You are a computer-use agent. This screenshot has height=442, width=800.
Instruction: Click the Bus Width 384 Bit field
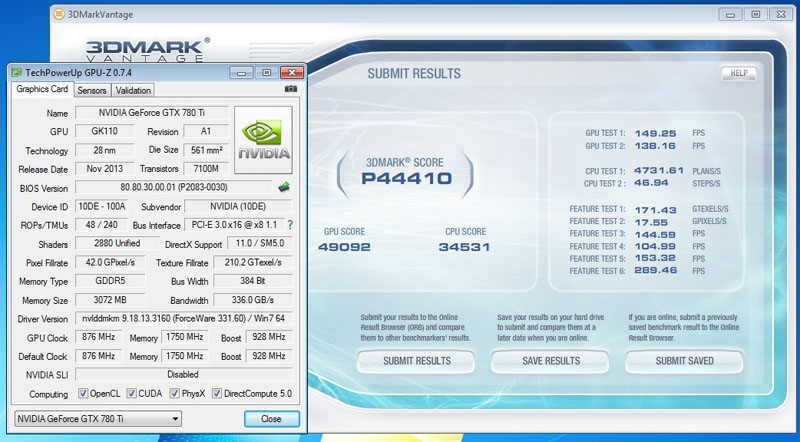point(253,281)
